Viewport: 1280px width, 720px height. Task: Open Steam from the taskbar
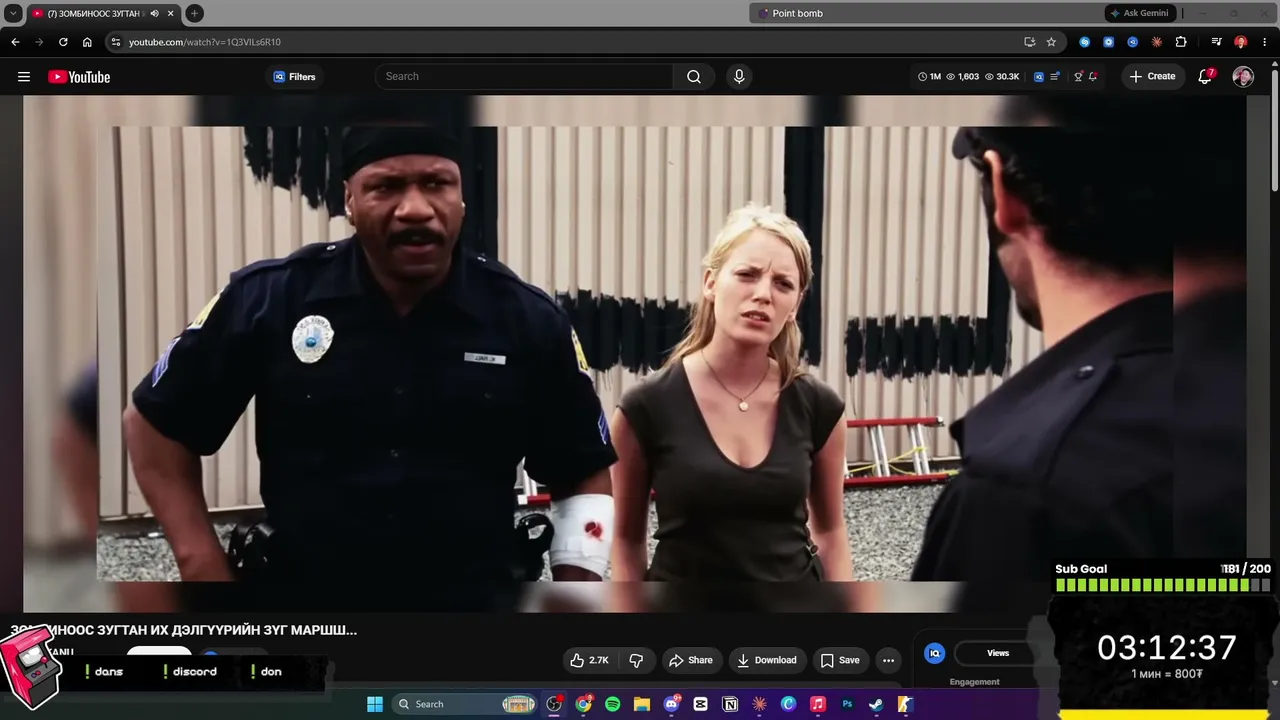(x=876, y=704)
